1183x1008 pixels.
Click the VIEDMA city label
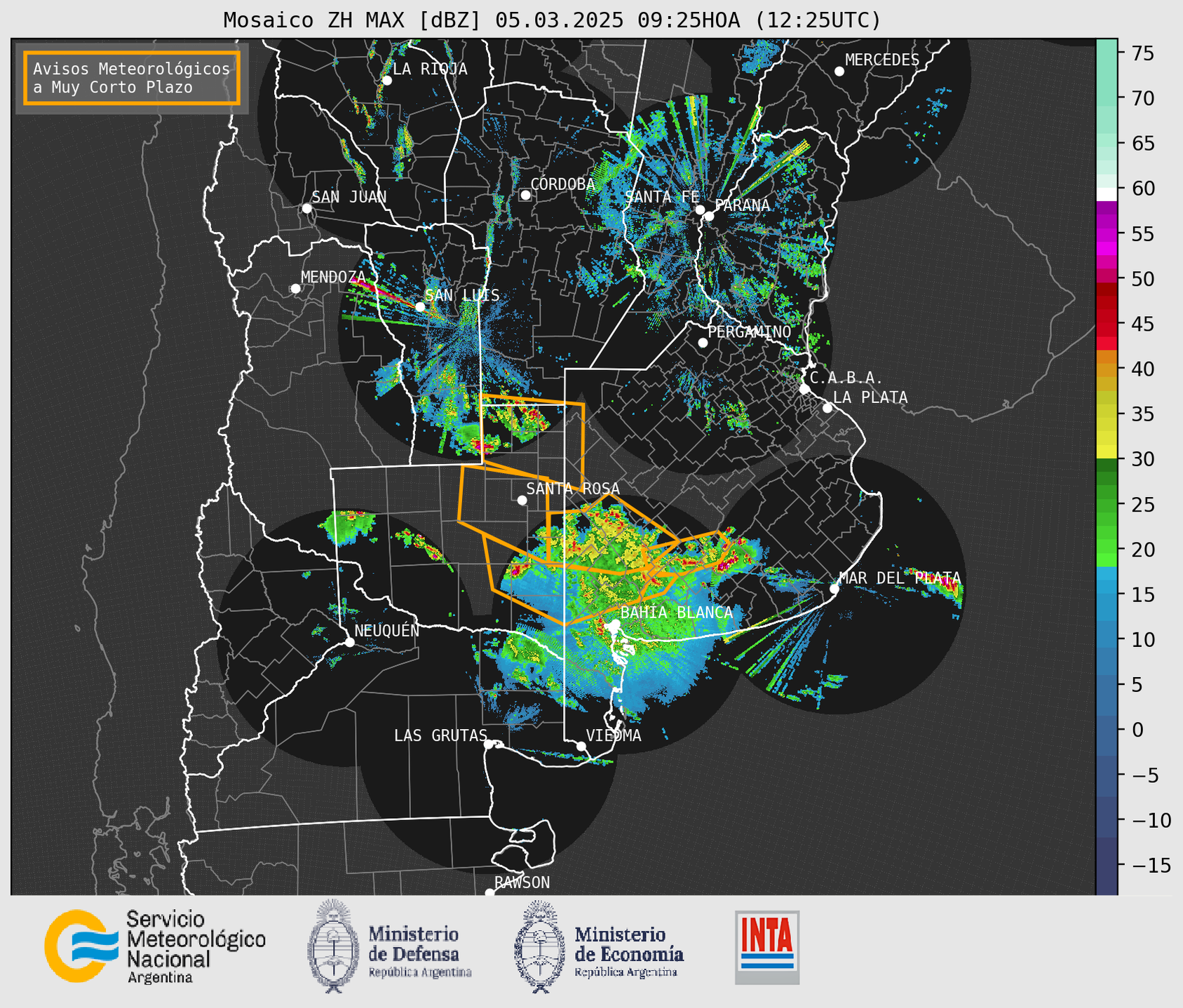[x=614, y=735]
